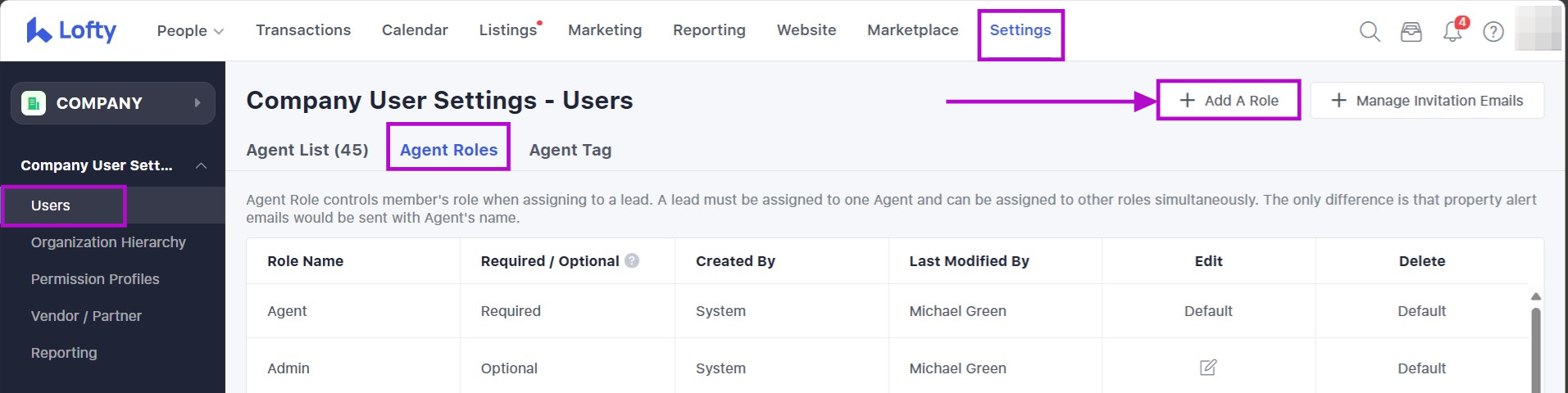The width and height of the screenshot is (1568, 393).
Task: Open the notifications bell
Action: click(x=1452, y=32)
